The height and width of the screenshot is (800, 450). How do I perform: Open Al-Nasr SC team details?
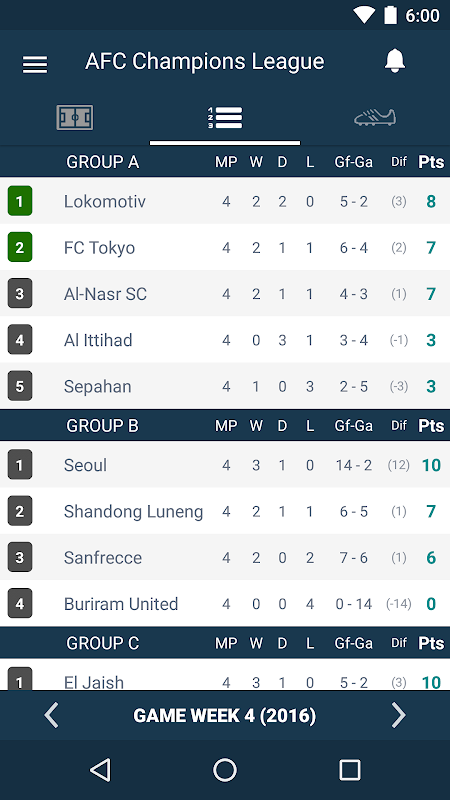point(225,293)
